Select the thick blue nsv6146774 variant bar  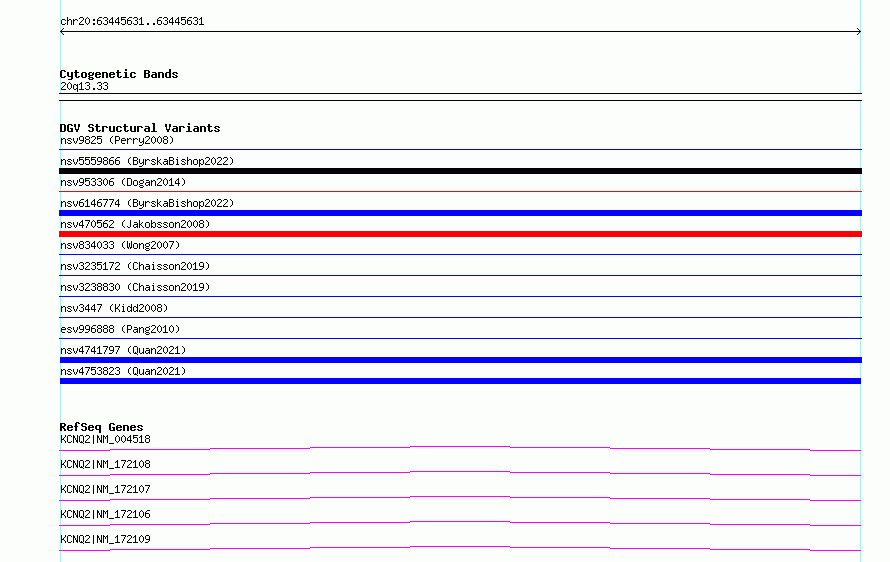460,213
